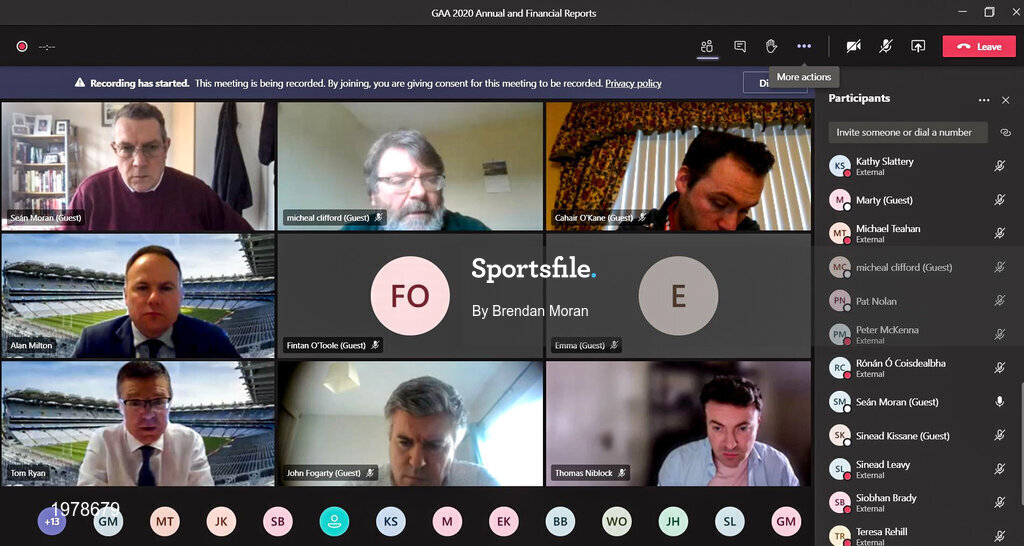Click the BB avatar in bottom strip
Viewport: 1024px width, 546px height.
click(x=560, y=521)
